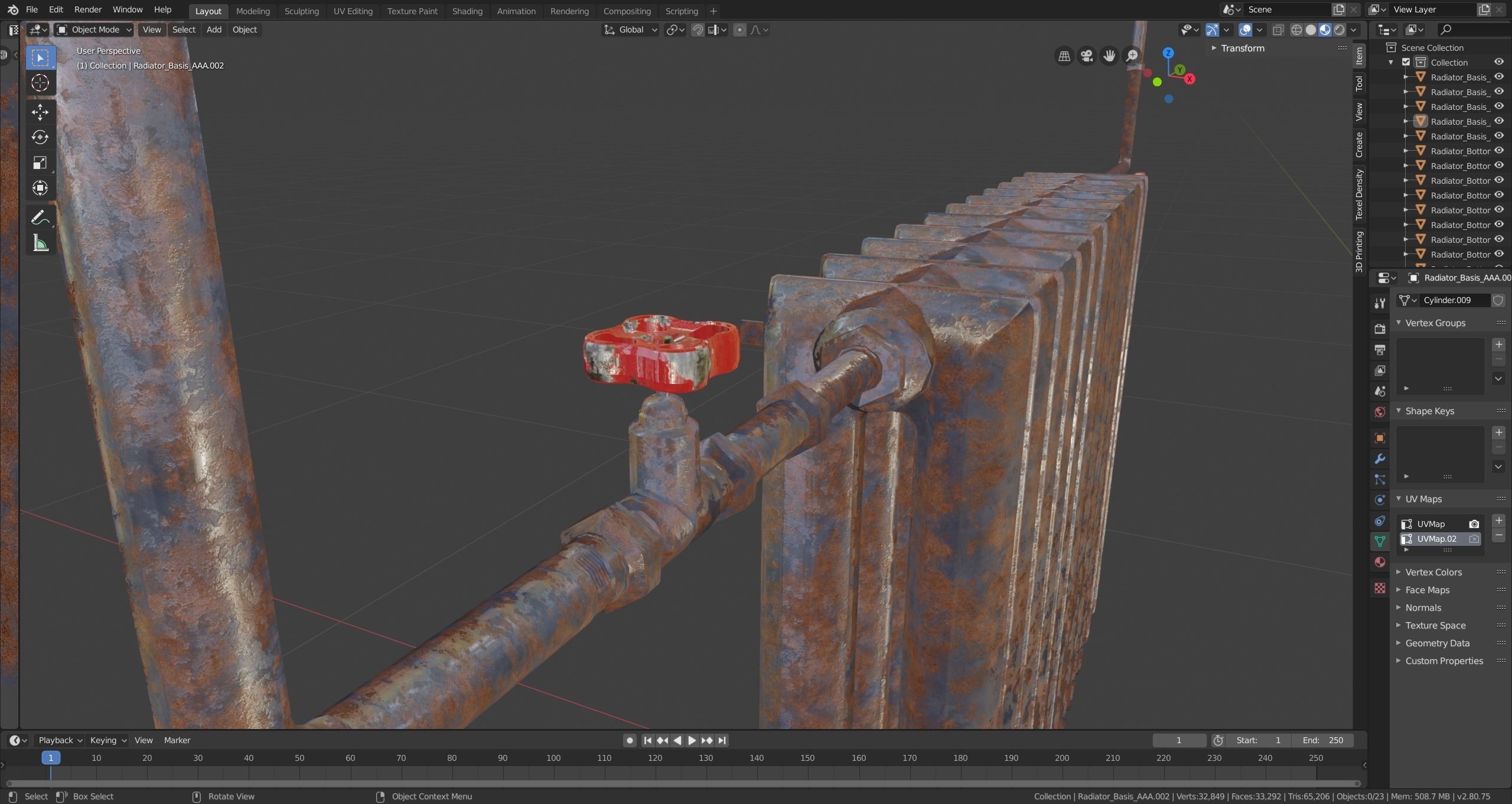Select the Transform tool

point(40,188)
